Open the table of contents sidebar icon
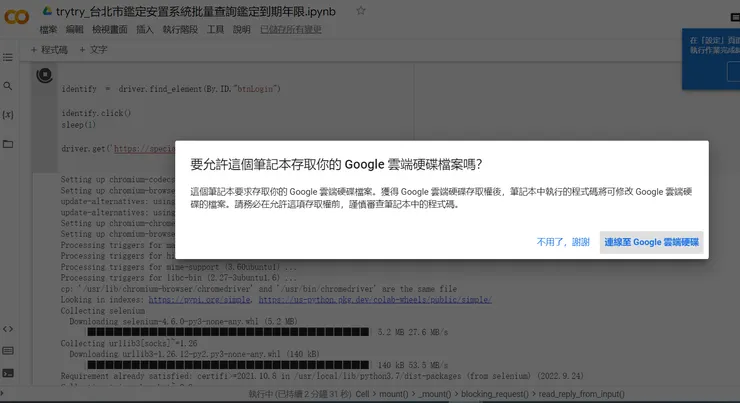The image size is (740, 403). pos(8,58)
